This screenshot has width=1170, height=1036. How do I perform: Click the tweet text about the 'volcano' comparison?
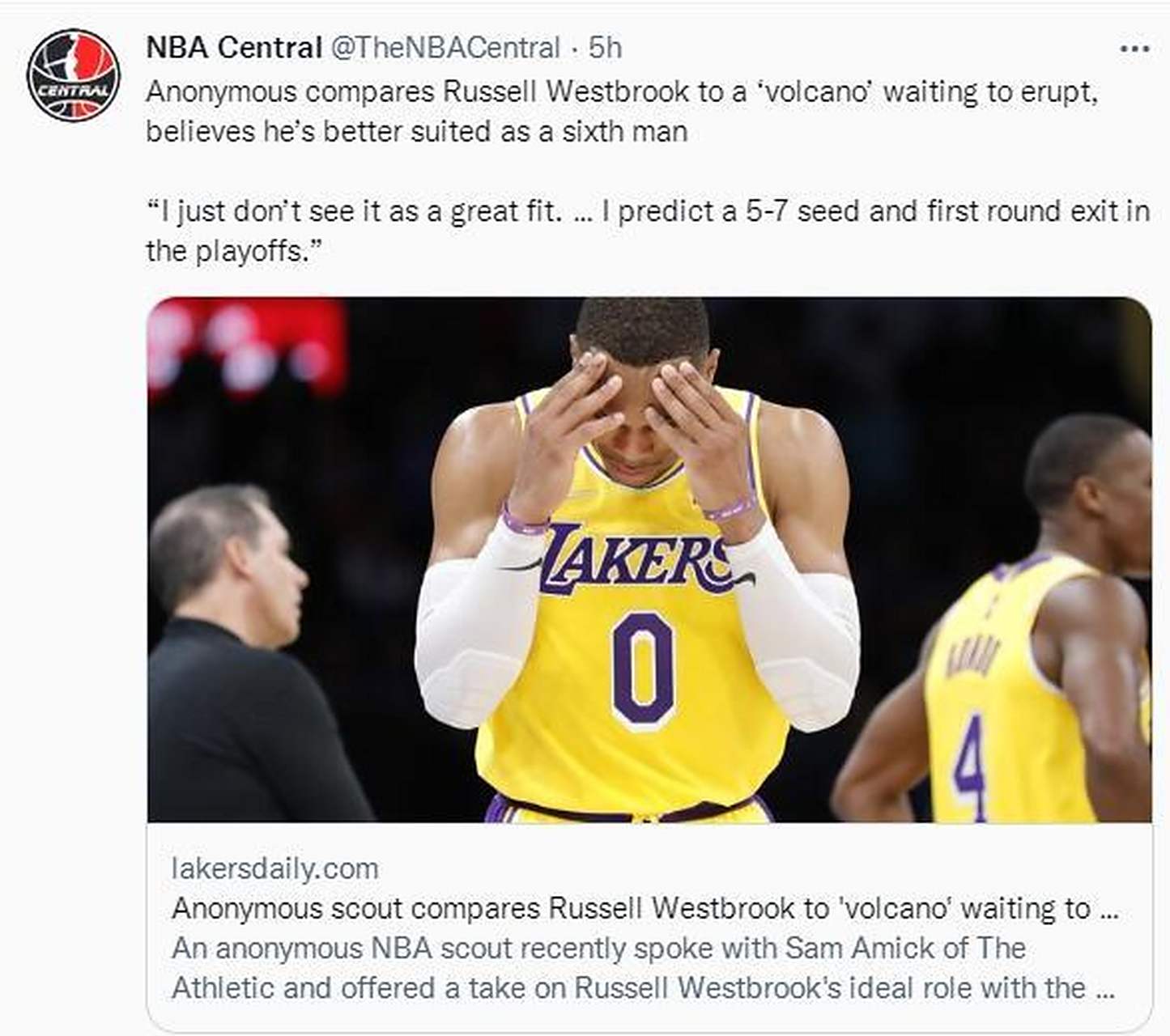point(621,91)
